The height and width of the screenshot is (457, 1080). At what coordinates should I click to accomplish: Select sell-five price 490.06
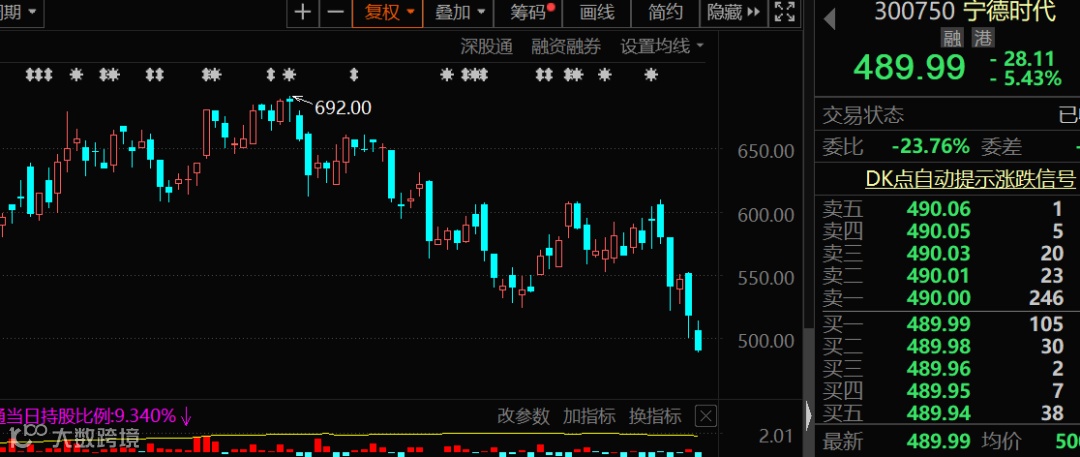939,210
